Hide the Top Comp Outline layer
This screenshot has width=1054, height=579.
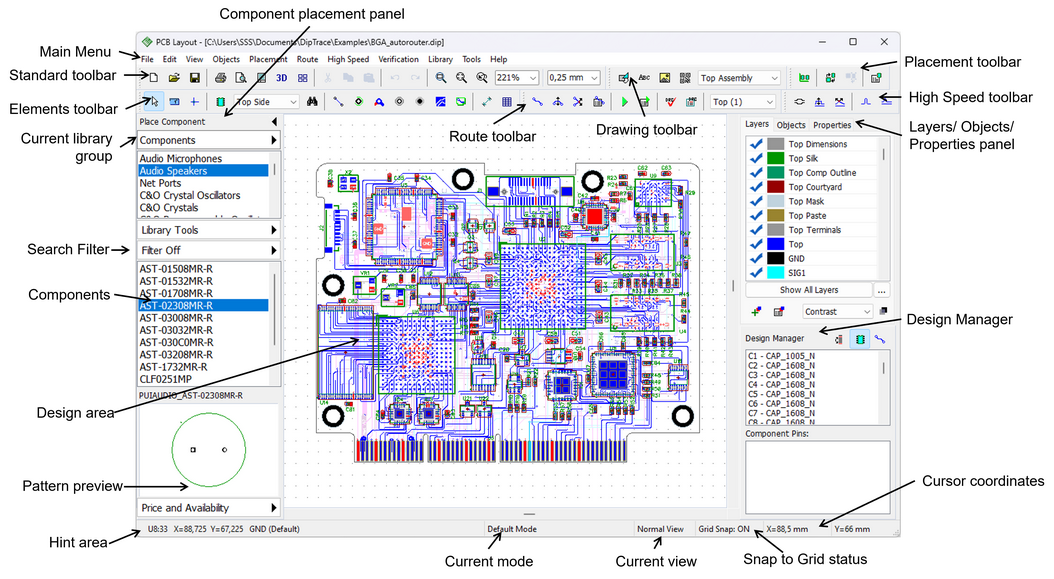coord(756,173)
